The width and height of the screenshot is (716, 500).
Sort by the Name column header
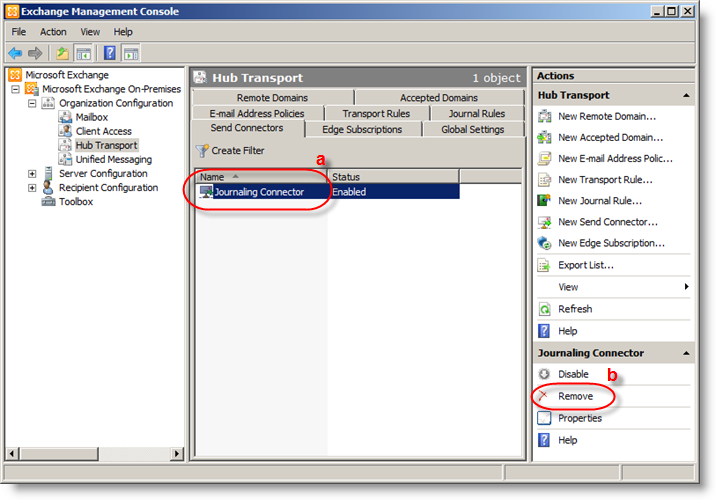[x=261, y=177]
